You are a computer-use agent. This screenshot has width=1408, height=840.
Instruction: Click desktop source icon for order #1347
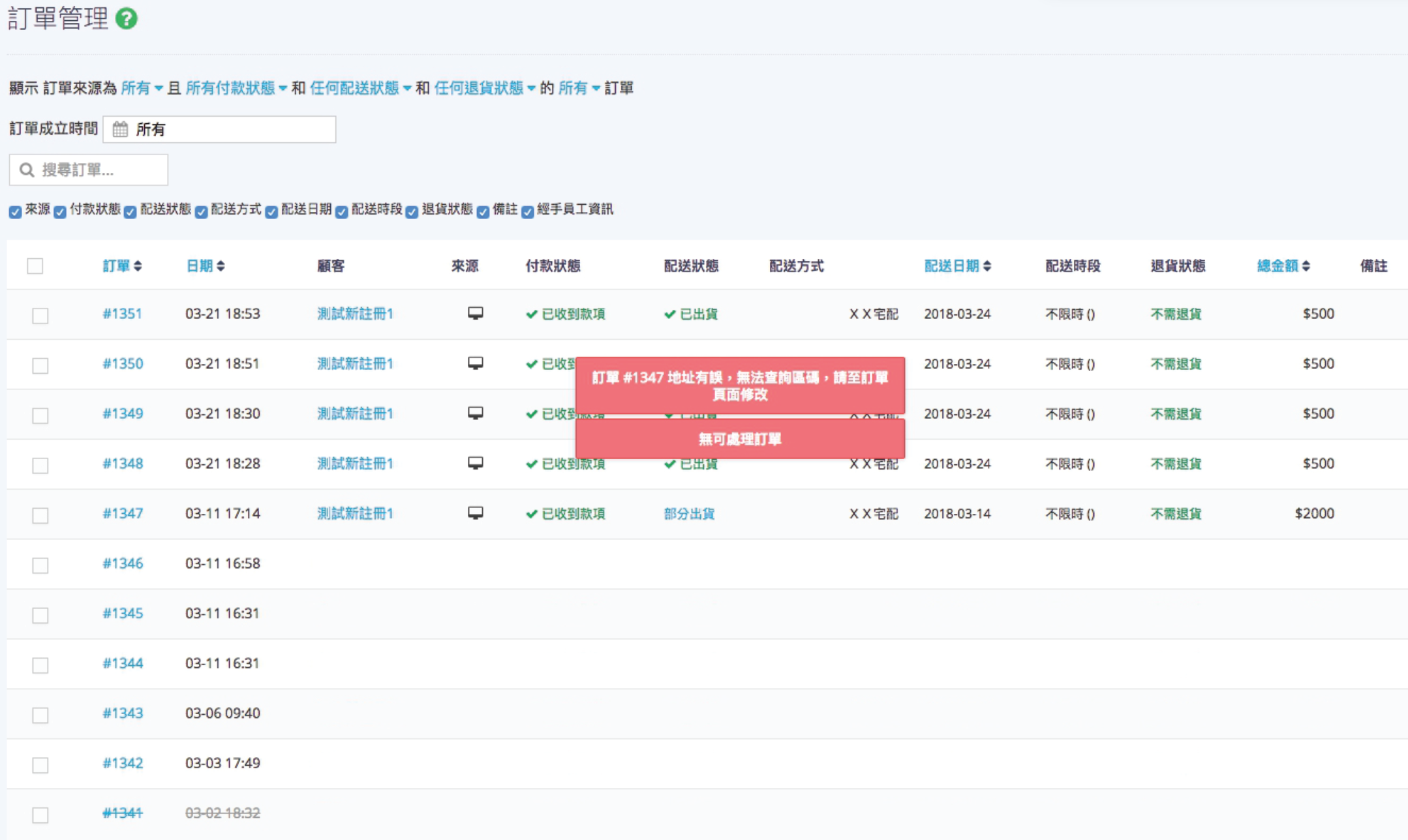tap(476, 513)
